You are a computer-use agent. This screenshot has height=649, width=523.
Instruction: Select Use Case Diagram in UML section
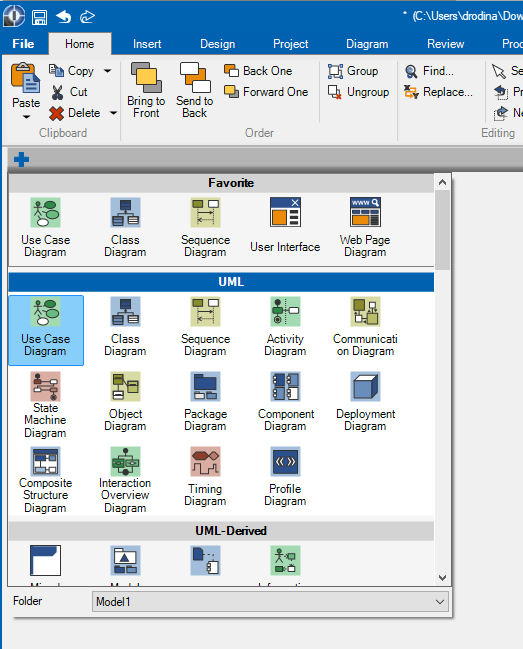[46, 330]
